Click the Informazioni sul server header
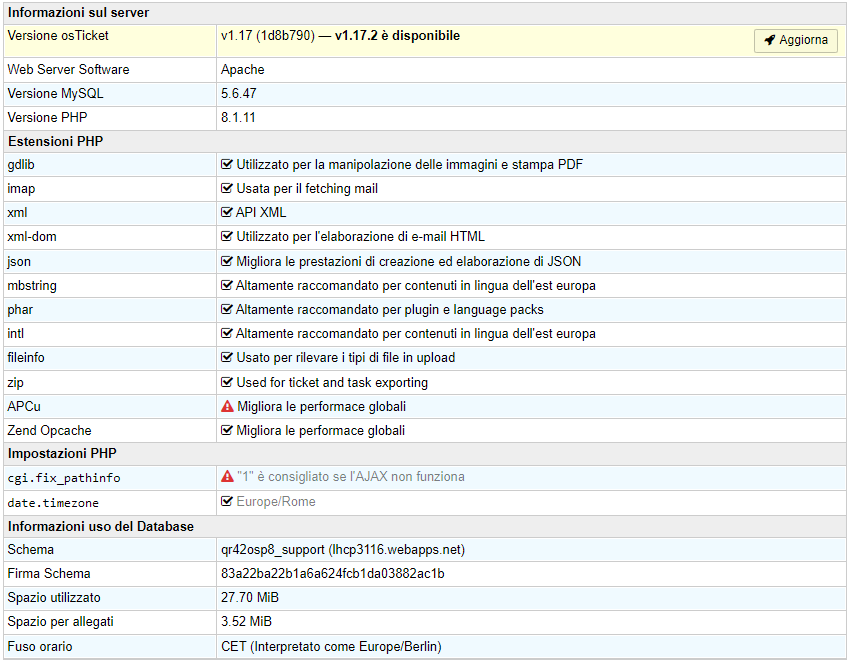This screenshot has width=851, height=663. click(78, 12)
